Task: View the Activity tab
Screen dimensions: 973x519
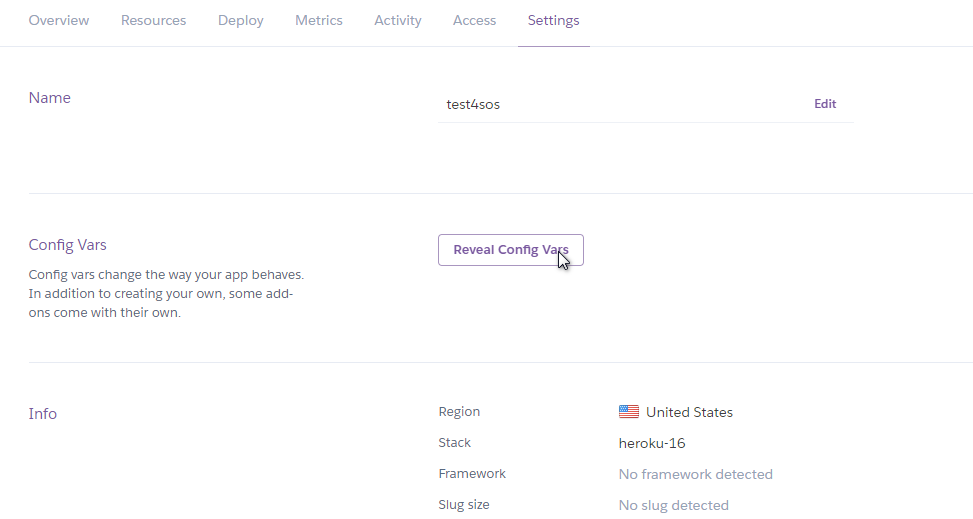Action: coord(398,20)
